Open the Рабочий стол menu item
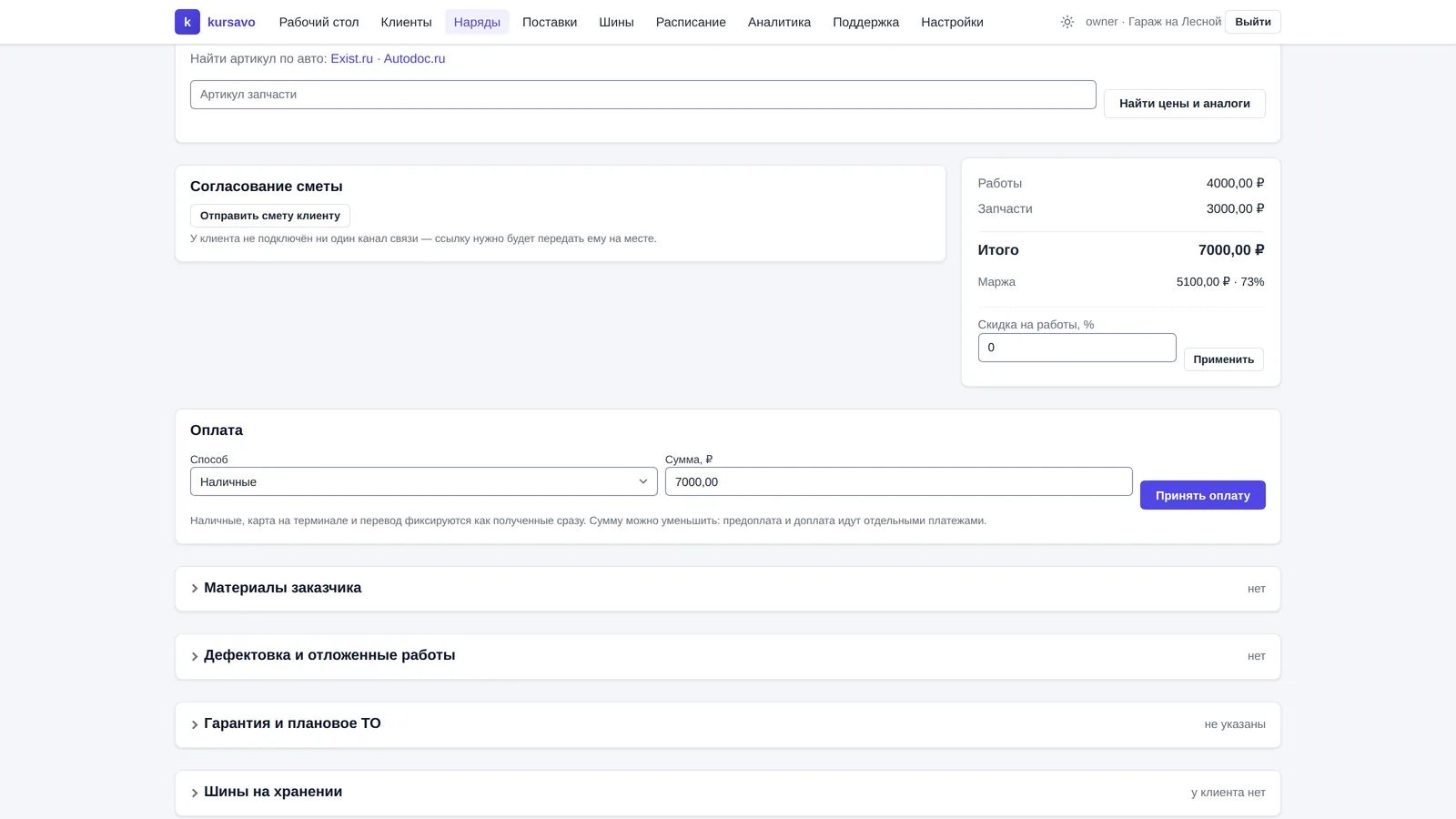Screen dimensions: 1456x819 click(318, 22)
